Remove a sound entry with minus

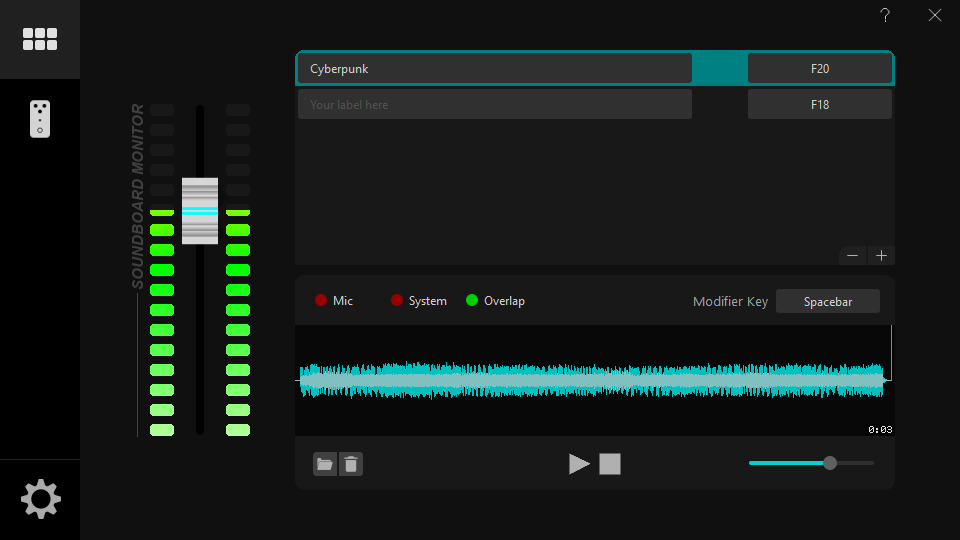click(x=853, y=255)
